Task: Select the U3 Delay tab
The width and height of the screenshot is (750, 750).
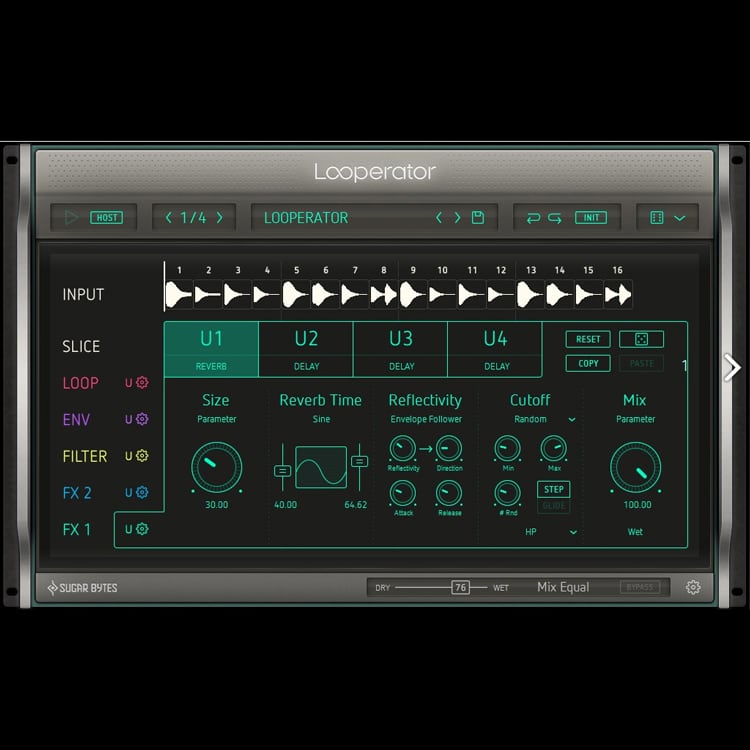Action: tap(401, 349)
